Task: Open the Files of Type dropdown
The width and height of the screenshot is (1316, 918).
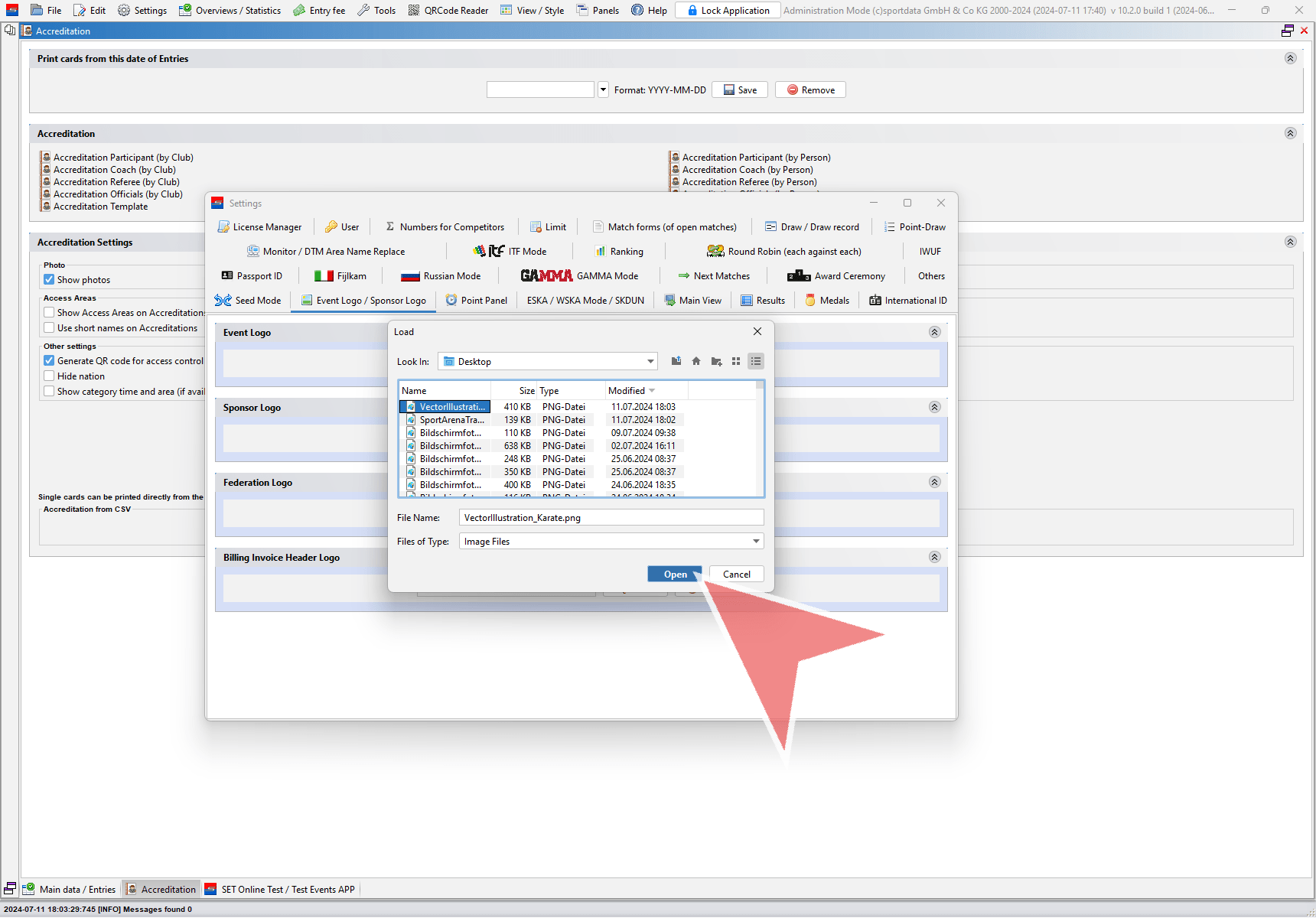Action: pyautogui.click(x=756, y=542)
